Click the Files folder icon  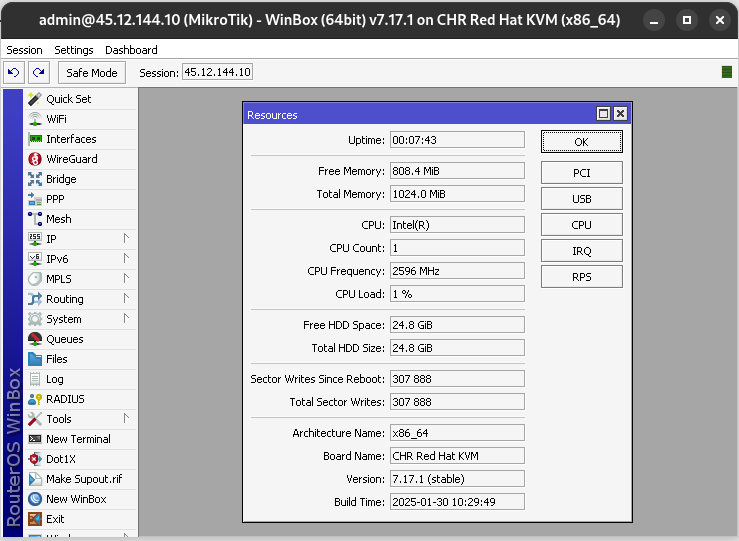point(35,359)
